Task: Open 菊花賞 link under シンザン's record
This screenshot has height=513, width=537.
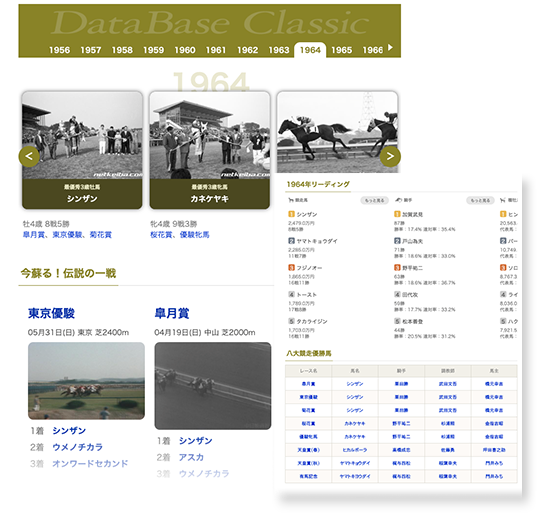Action: click(101, 235)
